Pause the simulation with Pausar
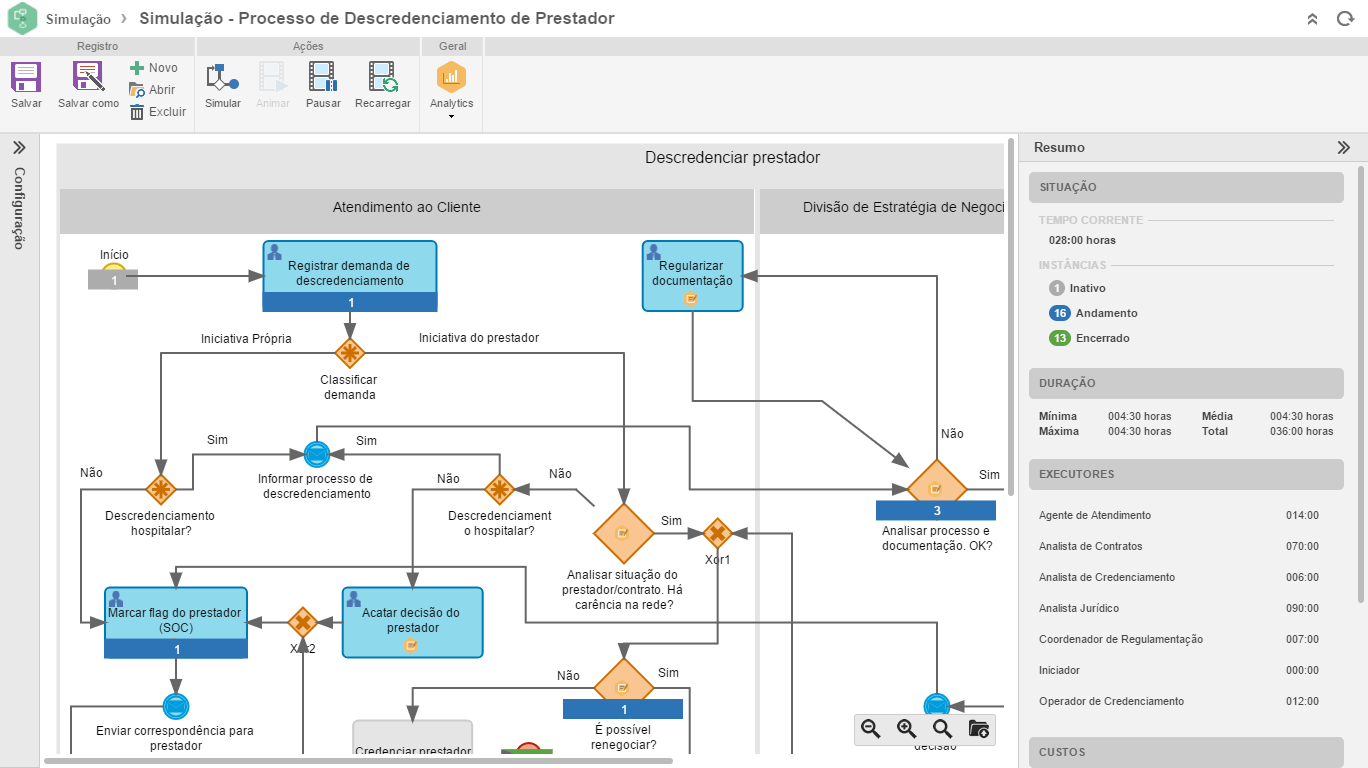 [323, 78]
